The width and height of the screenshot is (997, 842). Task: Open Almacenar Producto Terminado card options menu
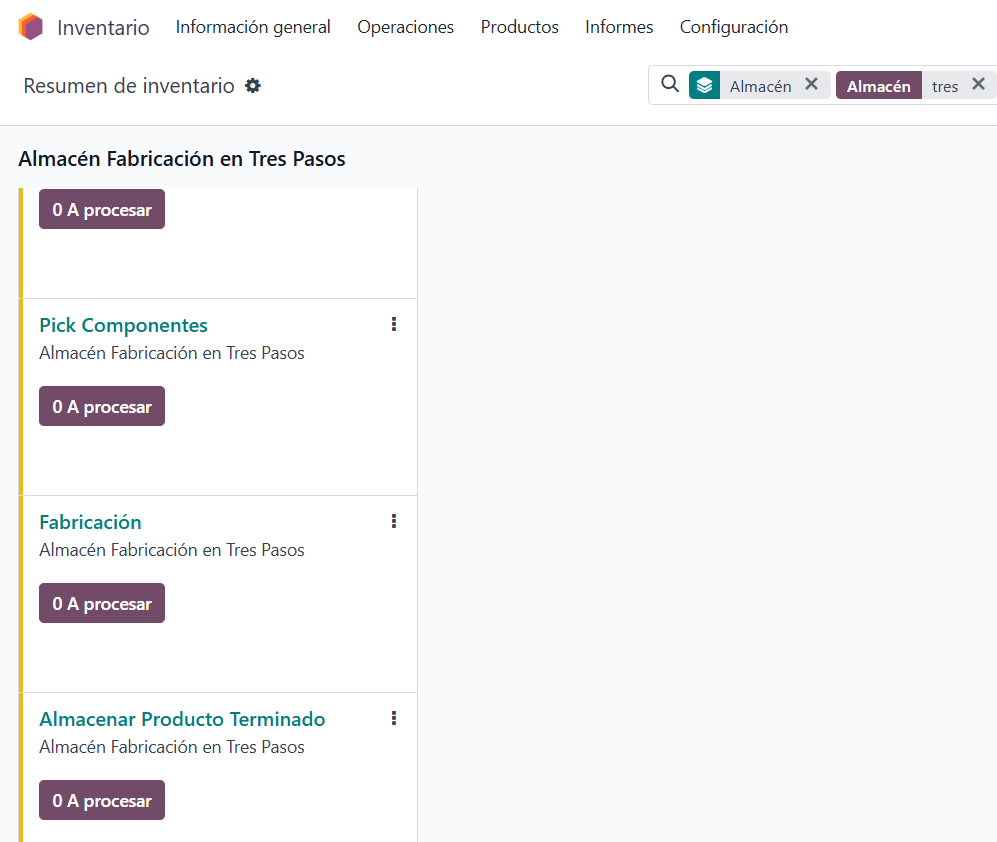point(394,719)
